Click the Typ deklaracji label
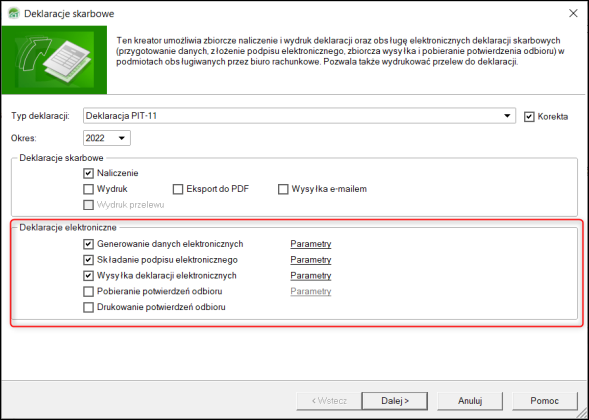 41,116
